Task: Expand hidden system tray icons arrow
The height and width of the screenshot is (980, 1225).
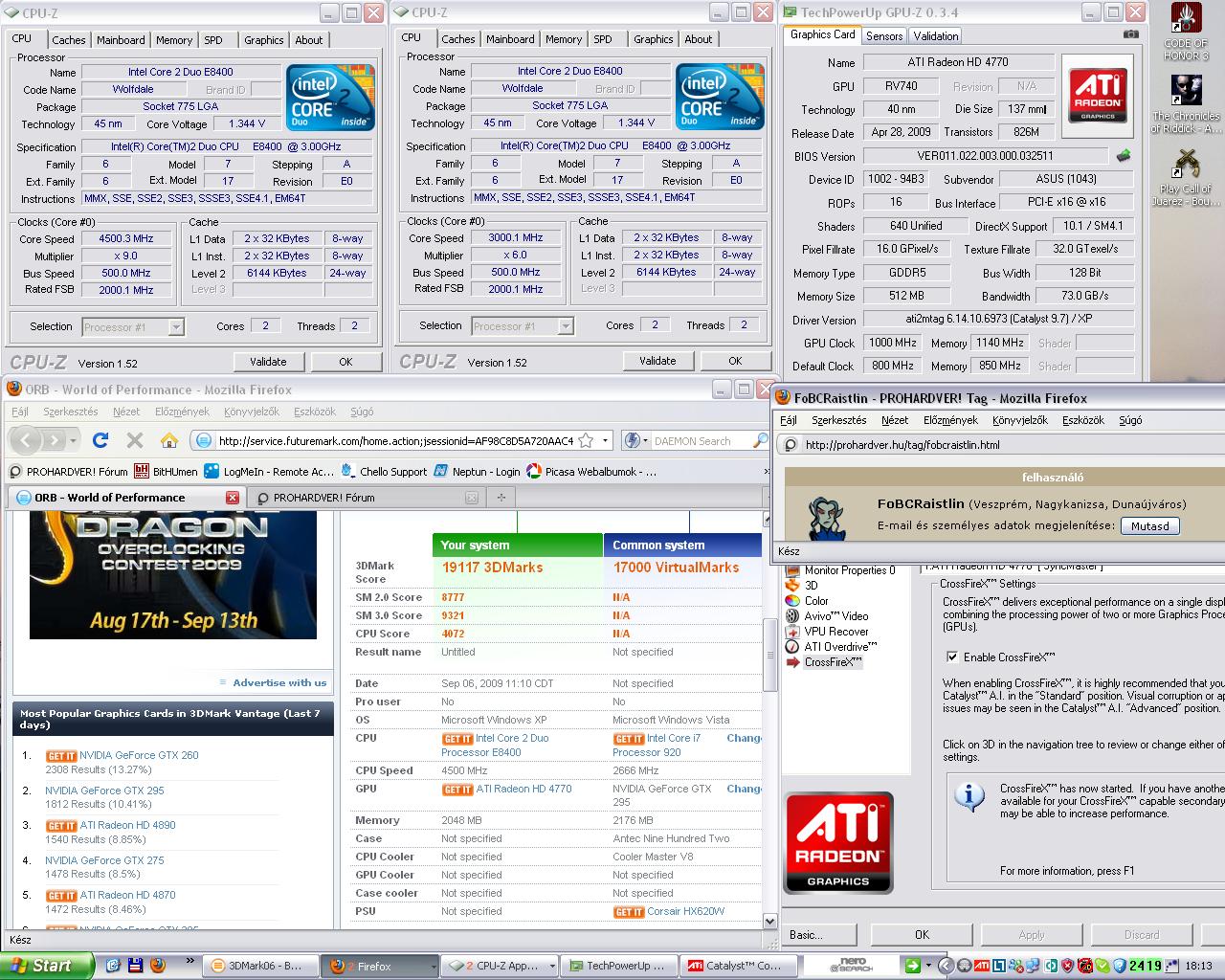Action: [946, 966]
